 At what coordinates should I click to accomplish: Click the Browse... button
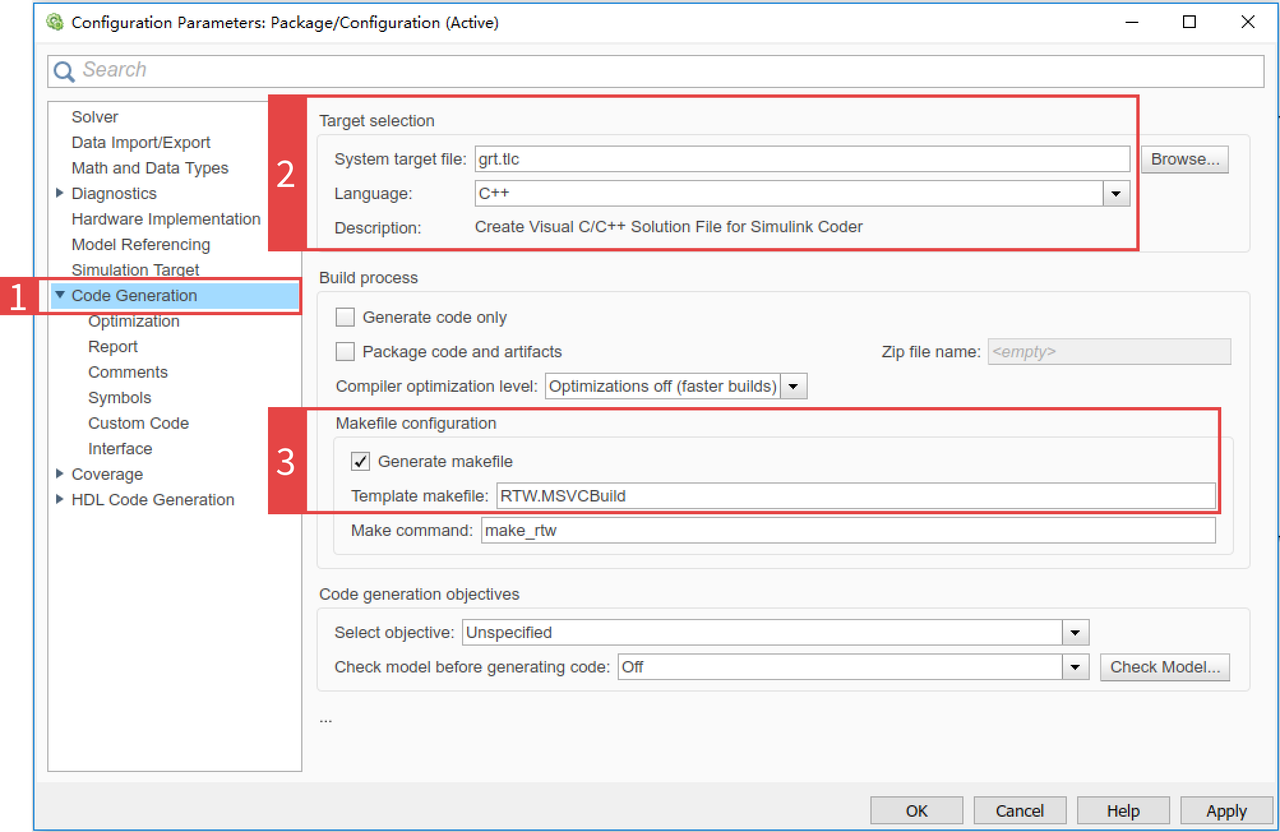click(x=1184, y=159)
